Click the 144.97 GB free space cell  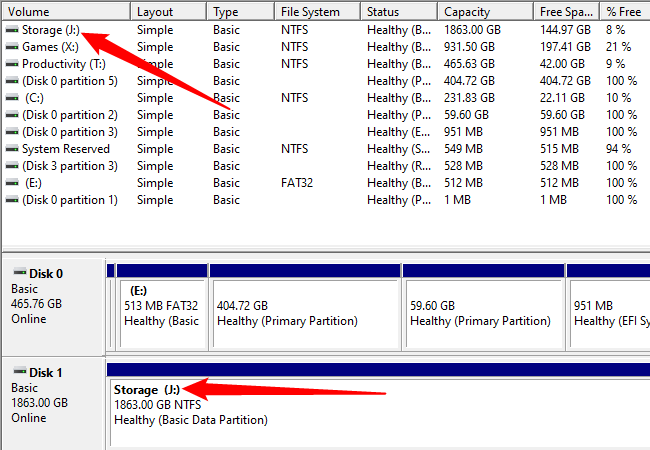click(565, 30)
